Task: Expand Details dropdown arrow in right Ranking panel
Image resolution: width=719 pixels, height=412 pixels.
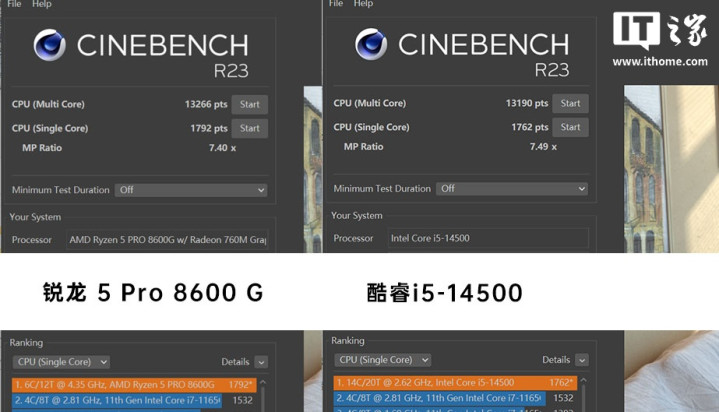Action: click(x=582, y=360)
